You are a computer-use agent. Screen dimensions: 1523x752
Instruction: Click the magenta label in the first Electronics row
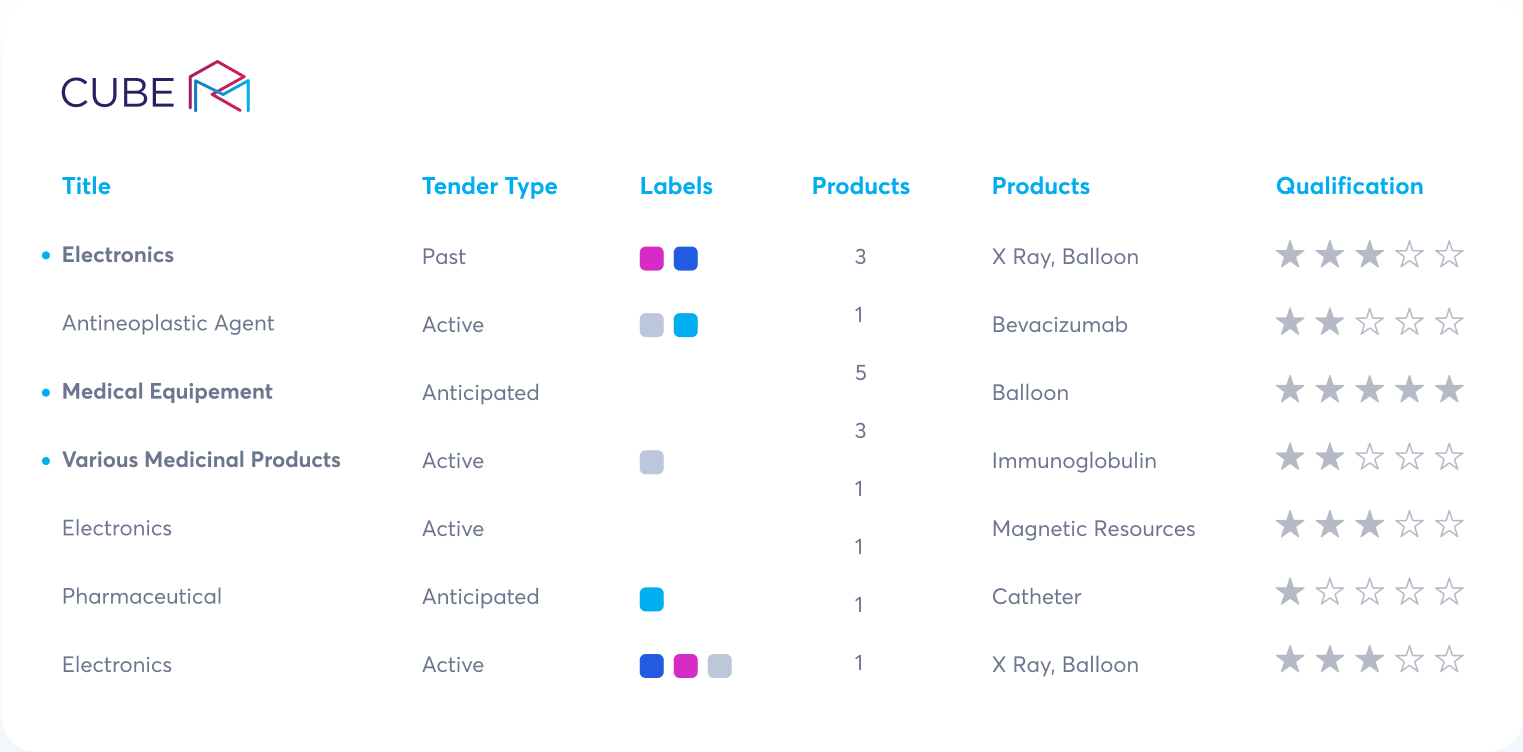pos(652,259)
